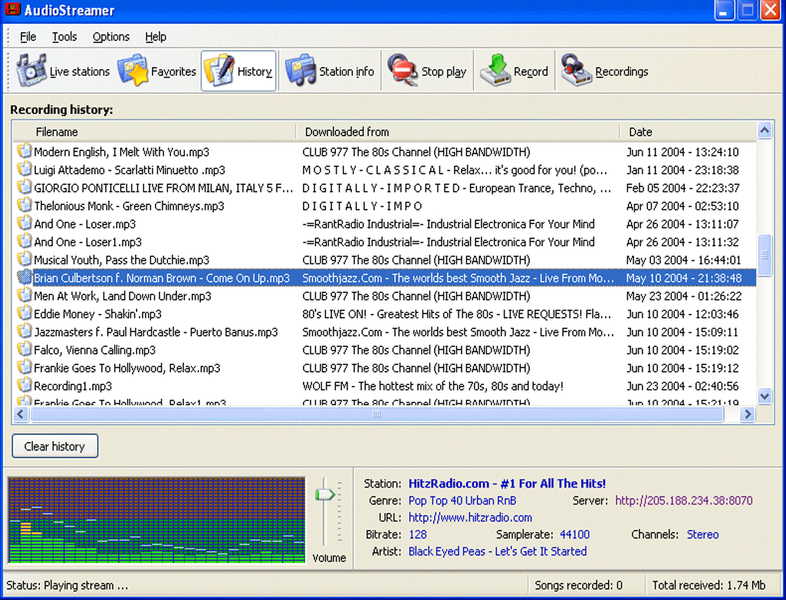This screenshot has width=786, height=600.
Task: Click the samplerate value '44100'
Action: (x=574, y=534)
